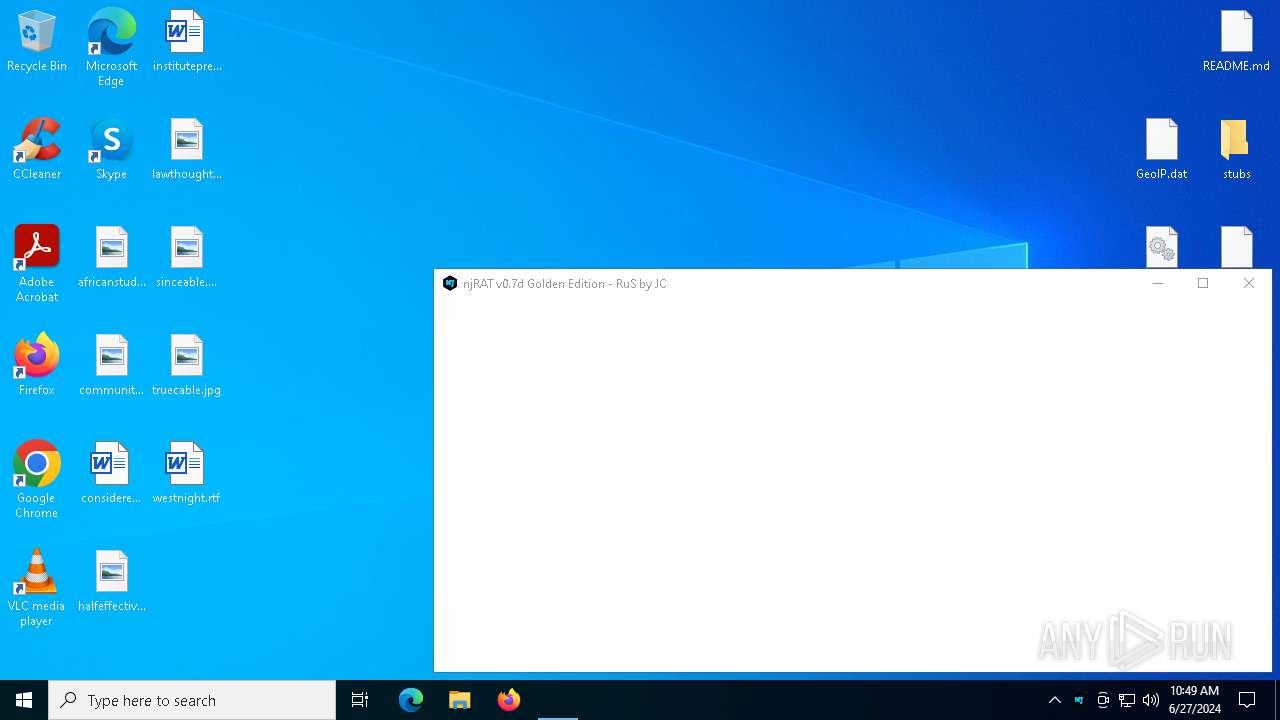Close the njRAT Golden Edition window

1249,284
